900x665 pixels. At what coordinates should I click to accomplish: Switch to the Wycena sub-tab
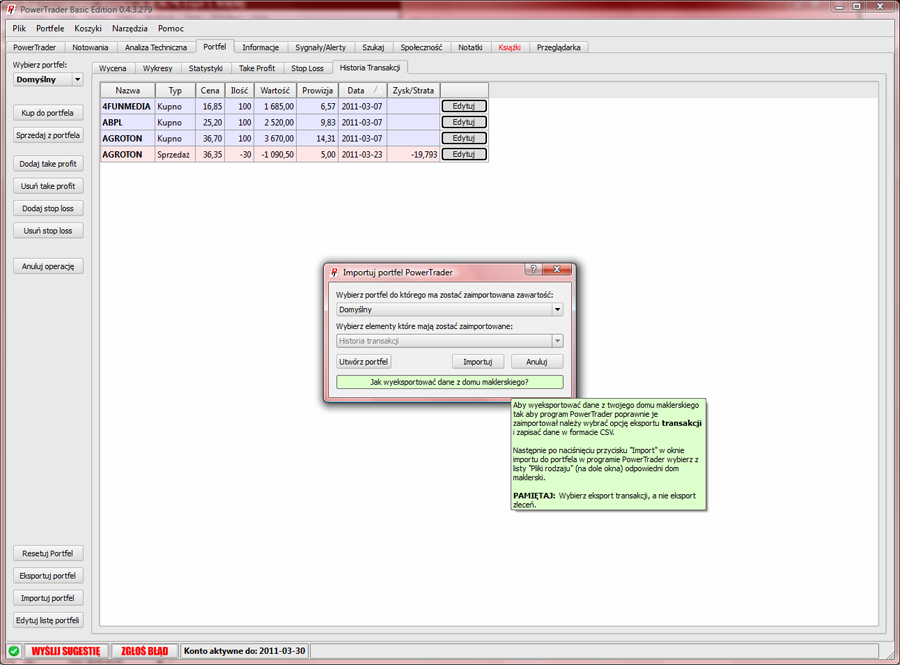click(x=112, y=68)
